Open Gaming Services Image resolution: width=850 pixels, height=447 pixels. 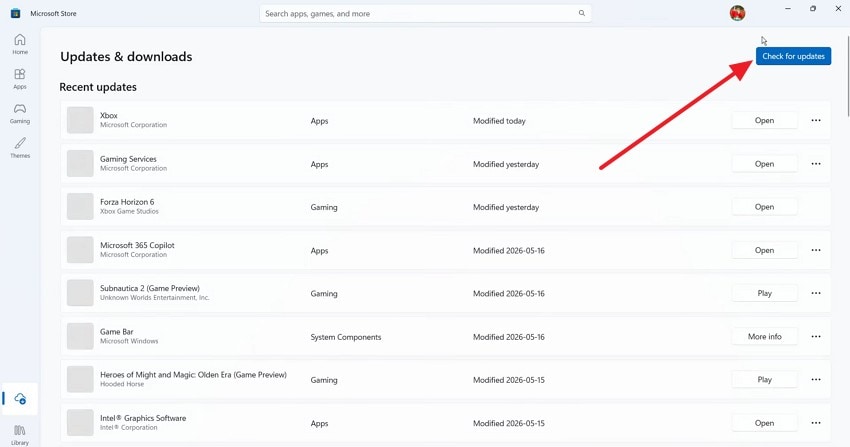click(764, 164)
